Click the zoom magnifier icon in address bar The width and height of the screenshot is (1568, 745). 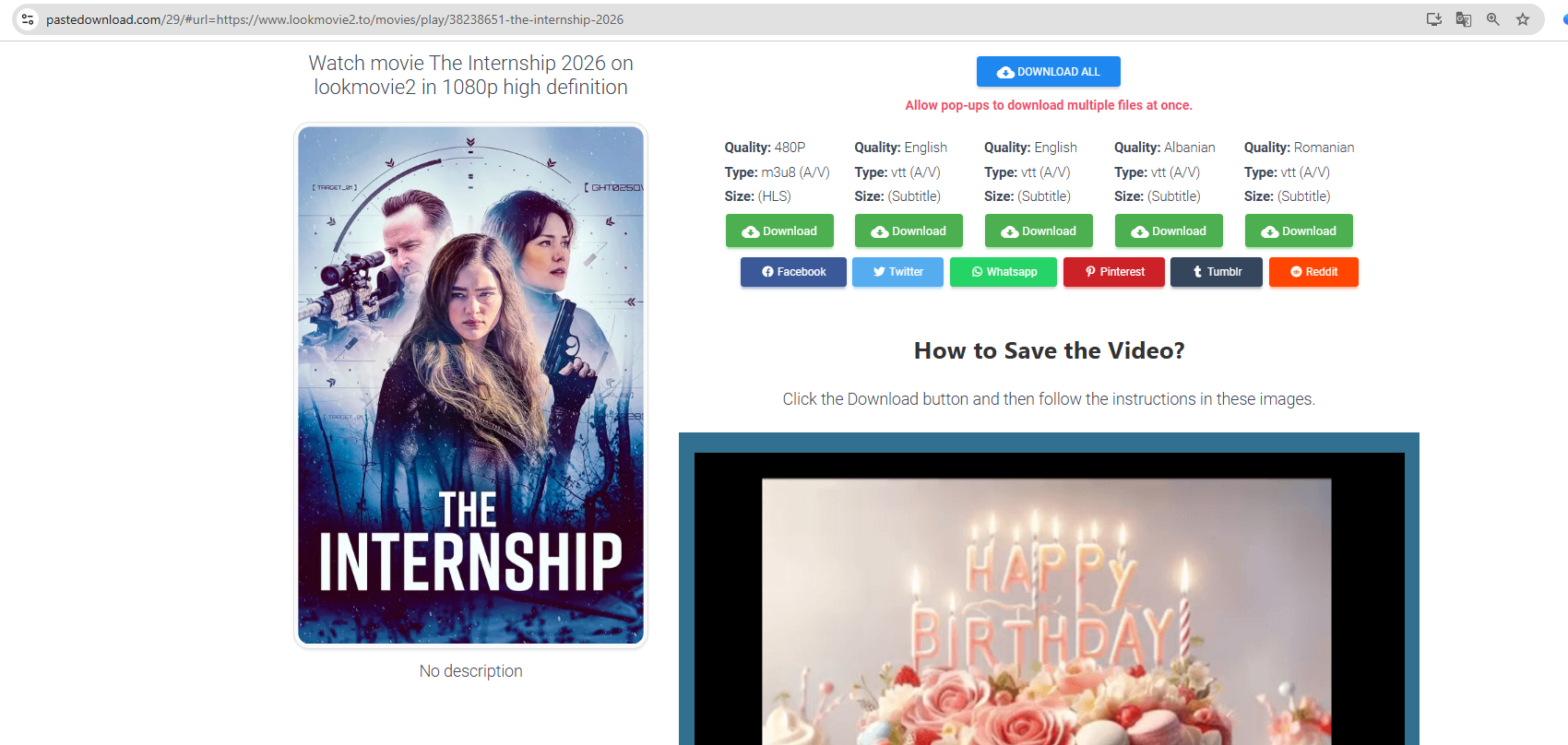point(1493,19)
